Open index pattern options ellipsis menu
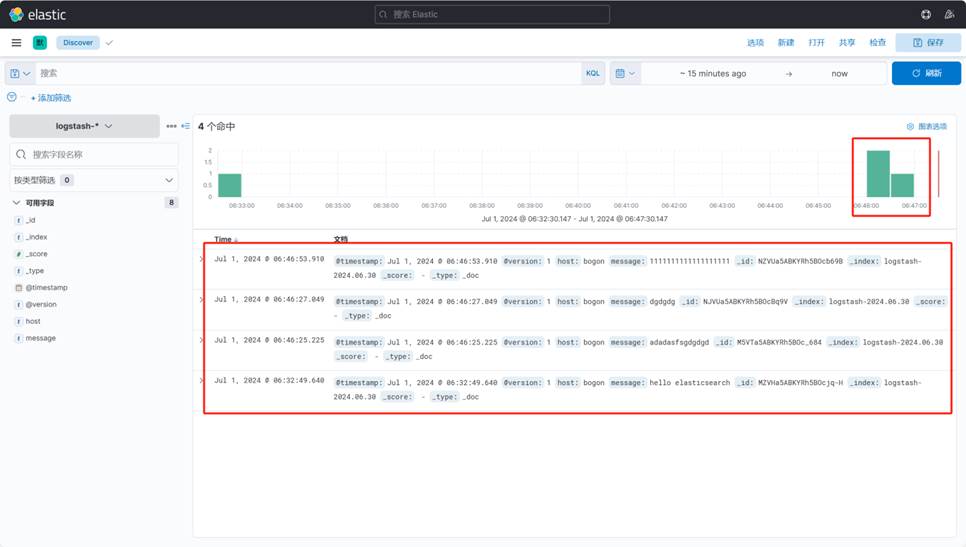The width and height of the screenshot is (966, 547). (171, 126)
